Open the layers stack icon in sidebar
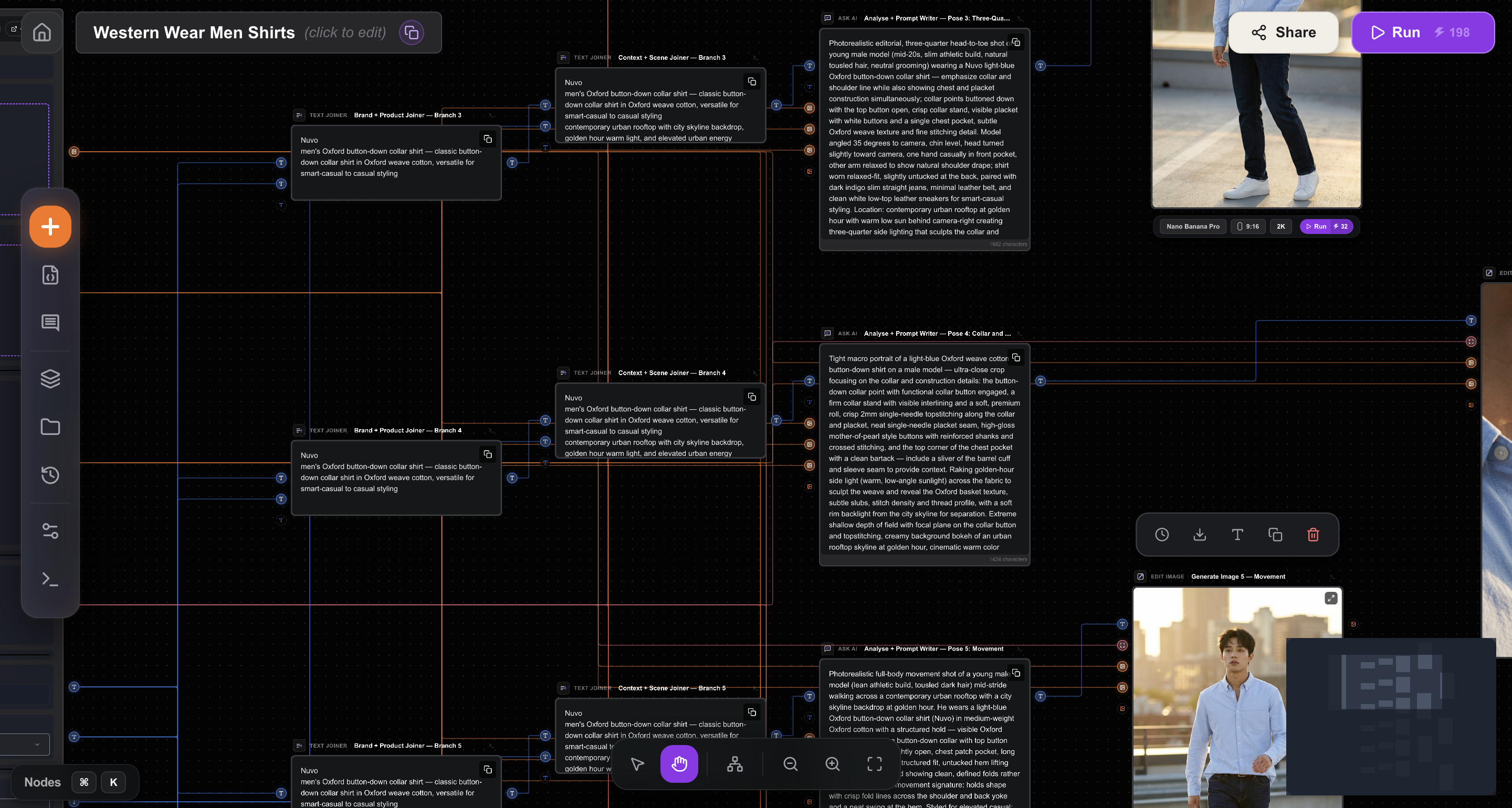Image resolution: width=1512 pixels, height=808 pixels. tap(50, 378)
